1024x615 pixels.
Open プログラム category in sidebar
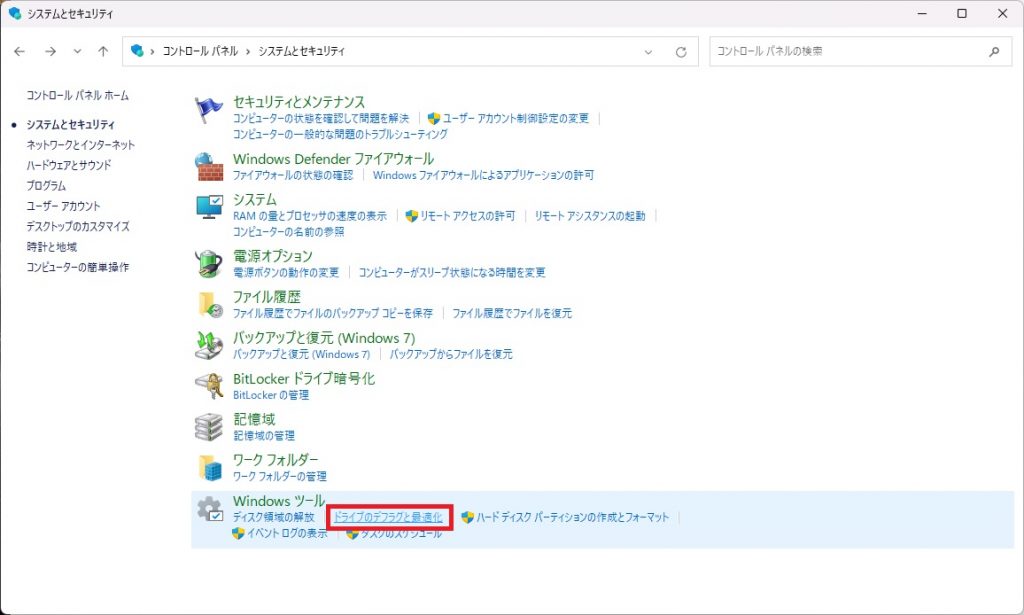coord(46,185)
